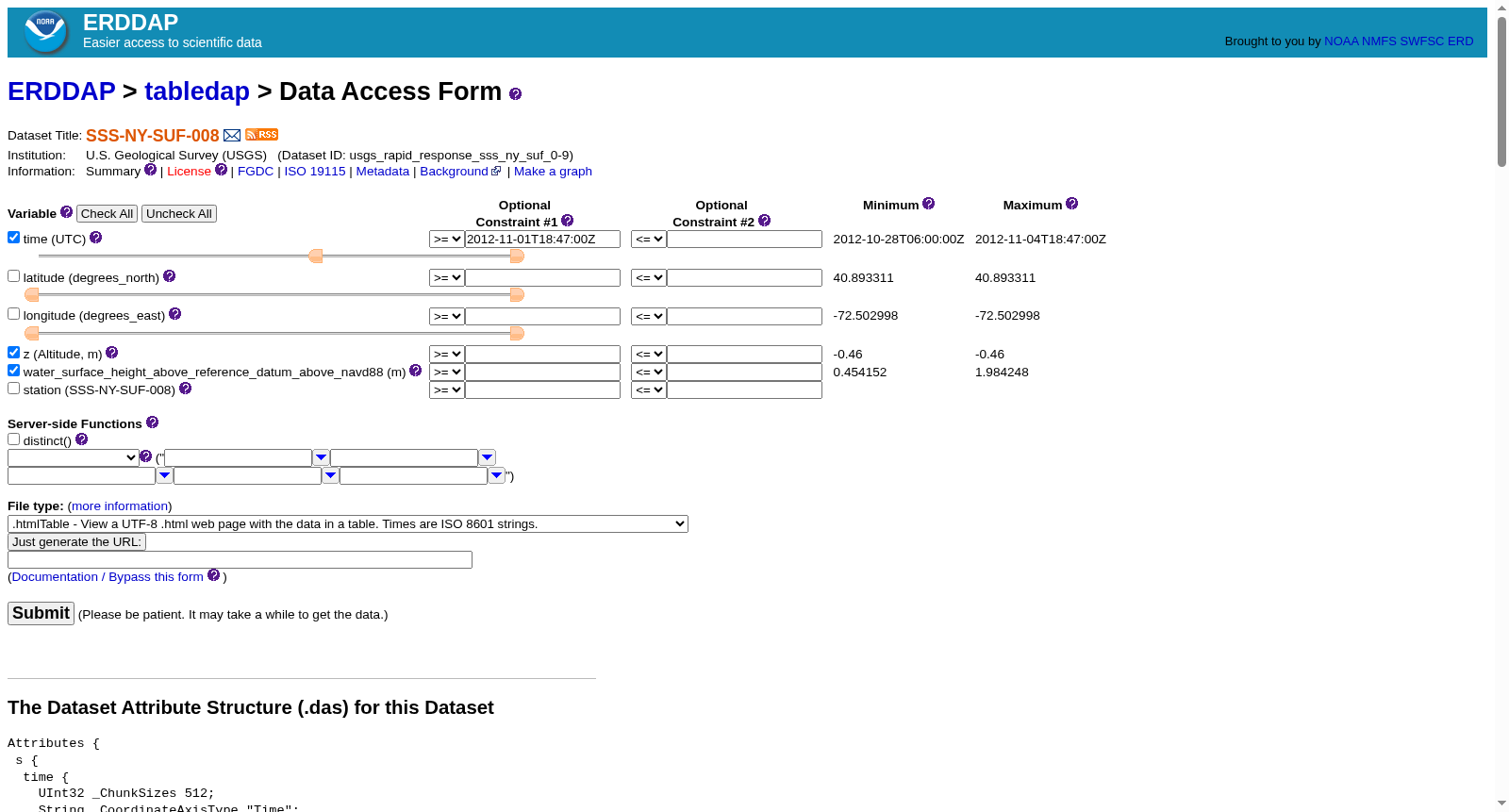Open Summary help tooltip icon
This screenshot has width=1509, height=812.
pos(150,170)
